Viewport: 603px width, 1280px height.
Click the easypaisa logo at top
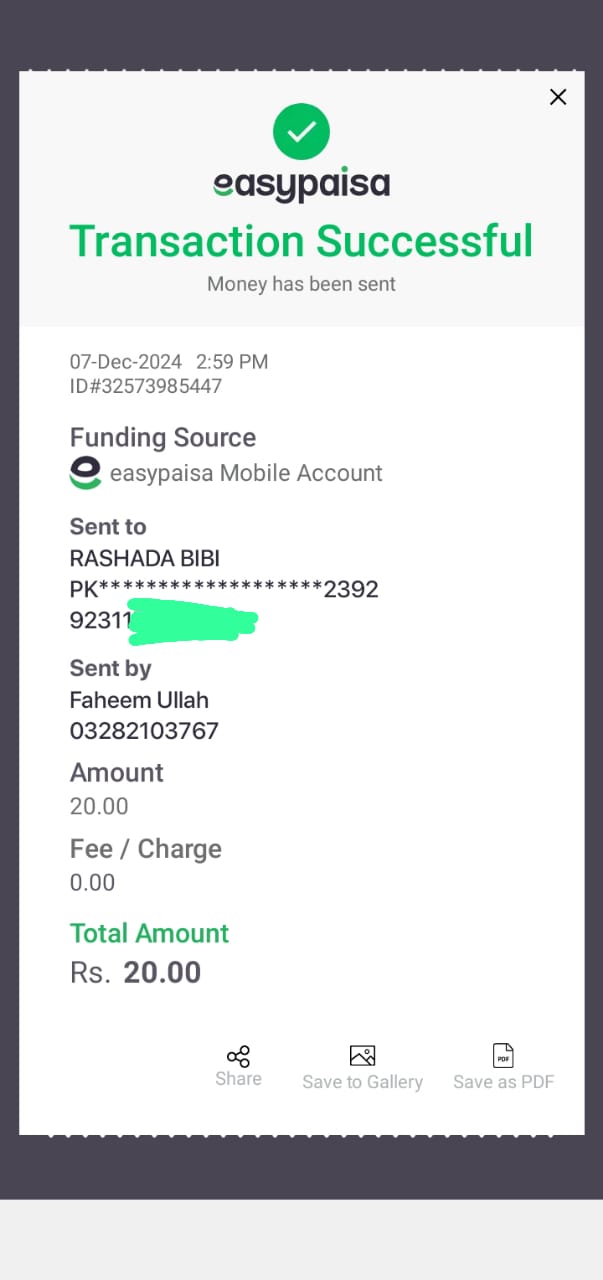tap(301, 185)
